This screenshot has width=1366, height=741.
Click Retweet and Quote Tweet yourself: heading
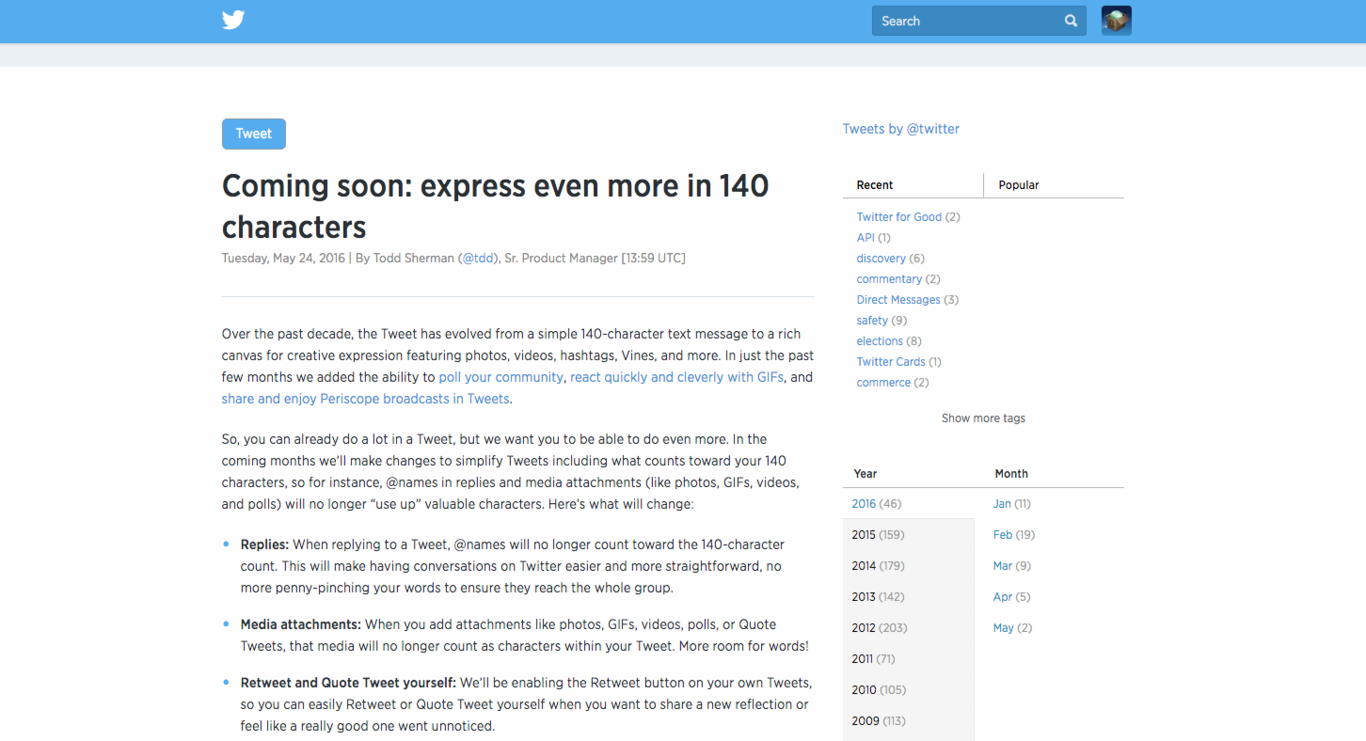(x=348, y=683)
